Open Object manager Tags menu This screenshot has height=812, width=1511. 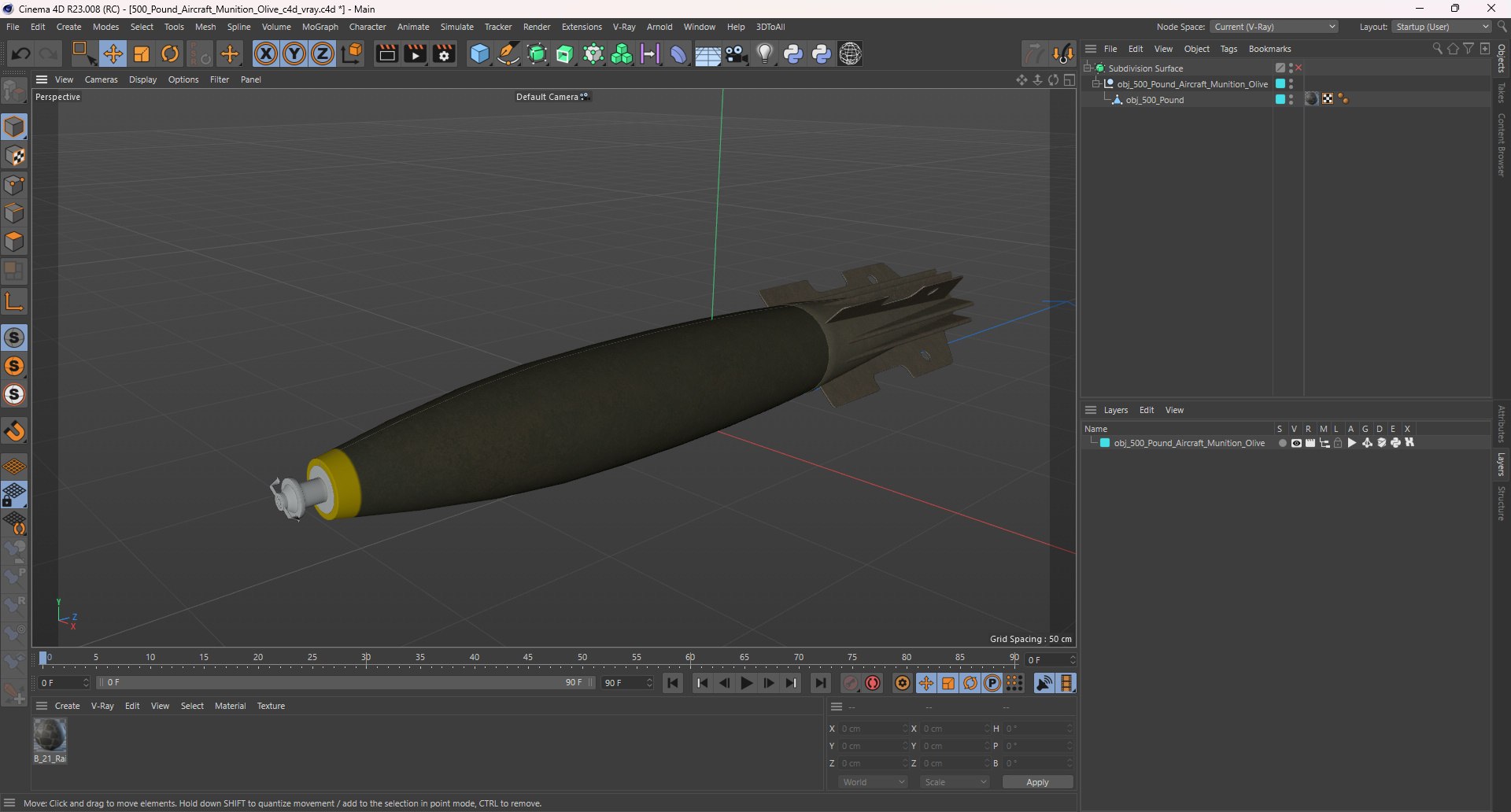point(1228,49)
